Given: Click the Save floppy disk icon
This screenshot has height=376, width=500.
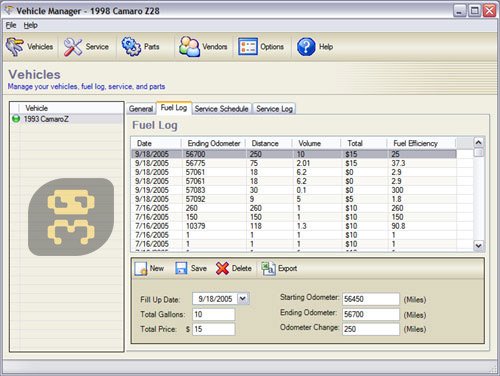Looking at the screenshot, I should pos(181,268).
